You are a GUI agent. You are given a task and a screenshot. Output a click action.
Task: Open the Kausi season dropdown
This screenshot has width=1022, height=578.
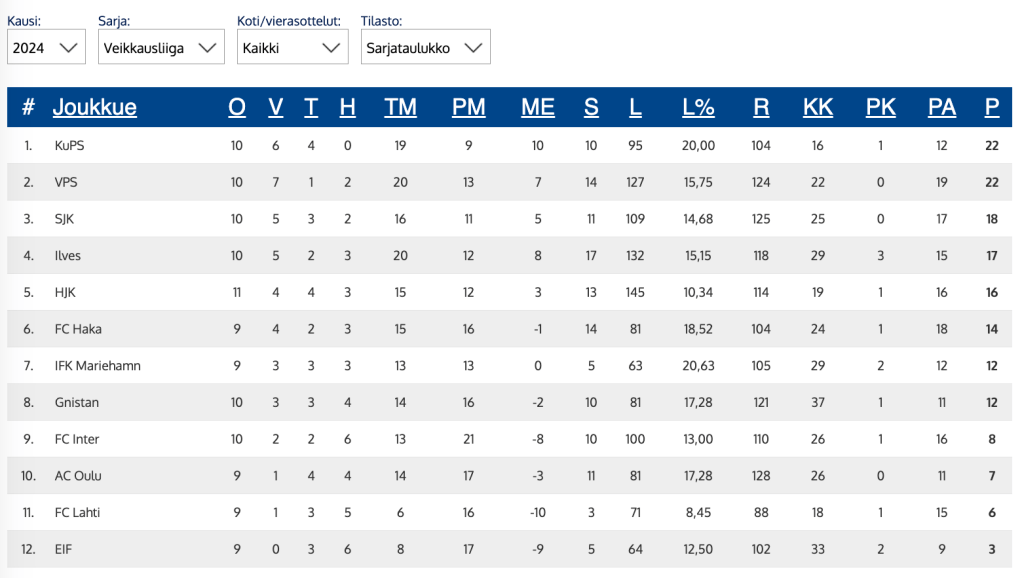[46, 47]
